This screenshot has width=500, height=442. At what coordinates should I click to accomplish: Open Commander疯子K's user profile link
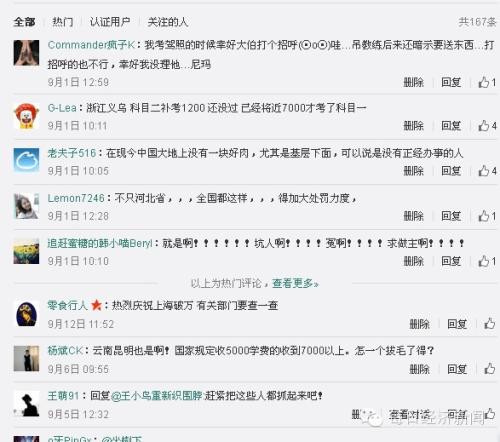tap(91, 45)
